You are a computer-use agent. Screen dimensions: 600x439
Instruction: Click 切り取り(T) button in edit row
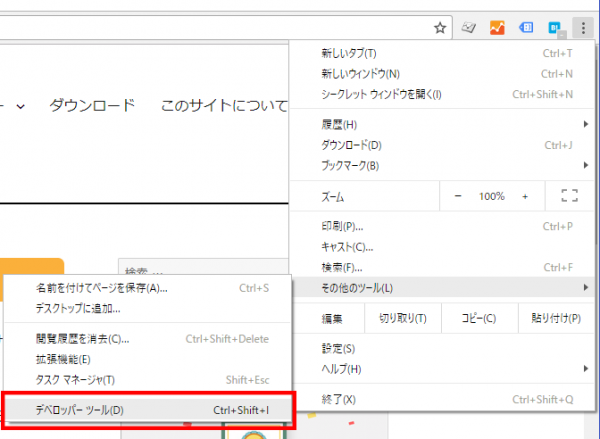click(x=402, y=319)
